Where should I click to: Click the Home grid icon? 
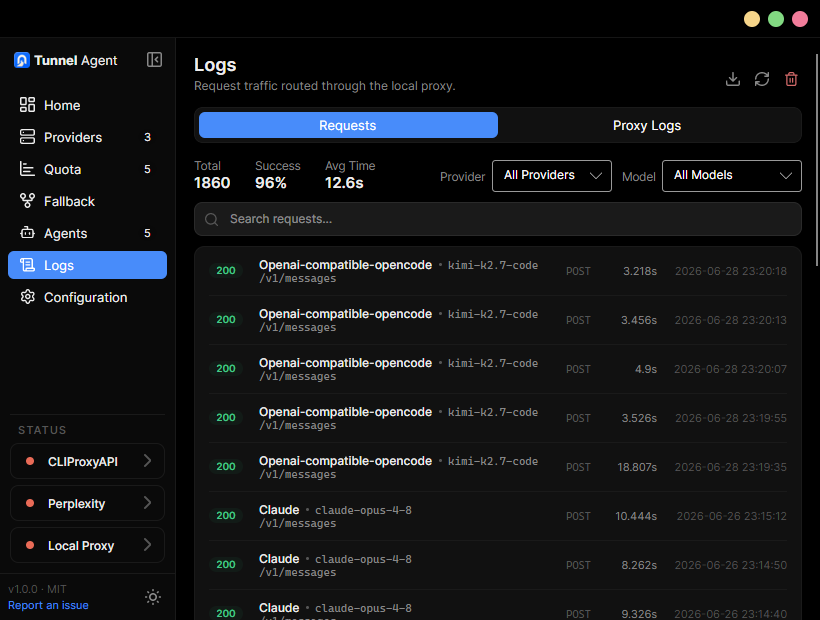[x=27, y=105]
